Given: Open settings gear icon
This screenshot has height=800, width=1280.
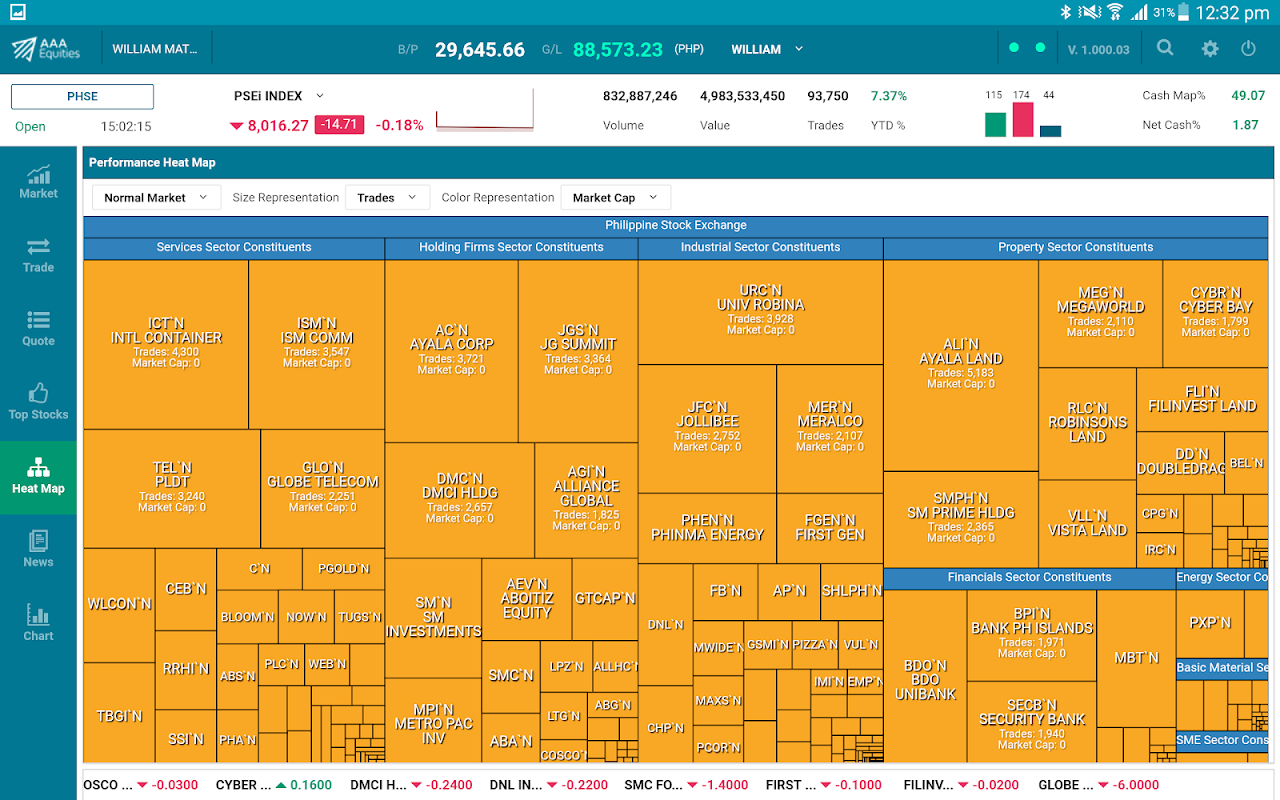Looking at the screenshot, I should (1210, 48).
